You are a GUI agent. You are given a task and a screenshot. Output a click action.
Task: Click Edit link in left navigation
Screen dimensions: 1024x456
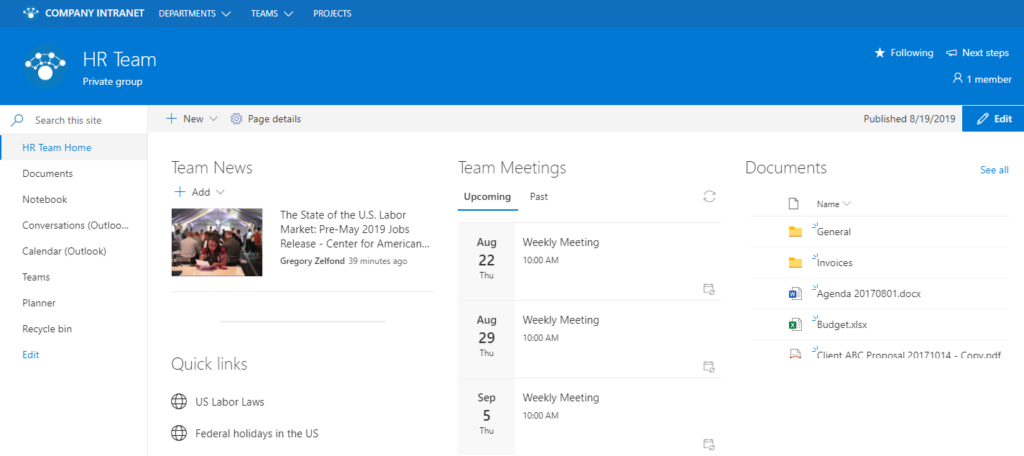[x=31, y=355]
